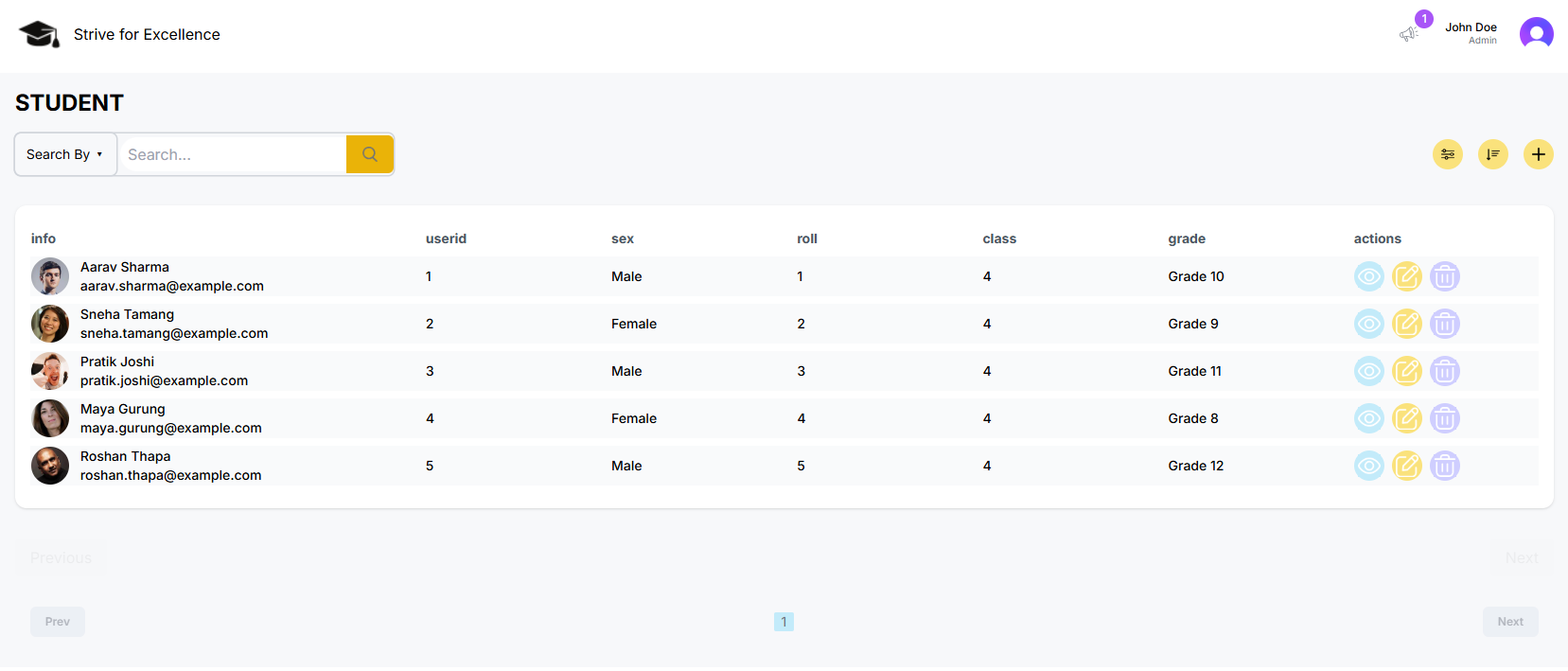Open John Doe admin profile menu

coord(1535,34)
